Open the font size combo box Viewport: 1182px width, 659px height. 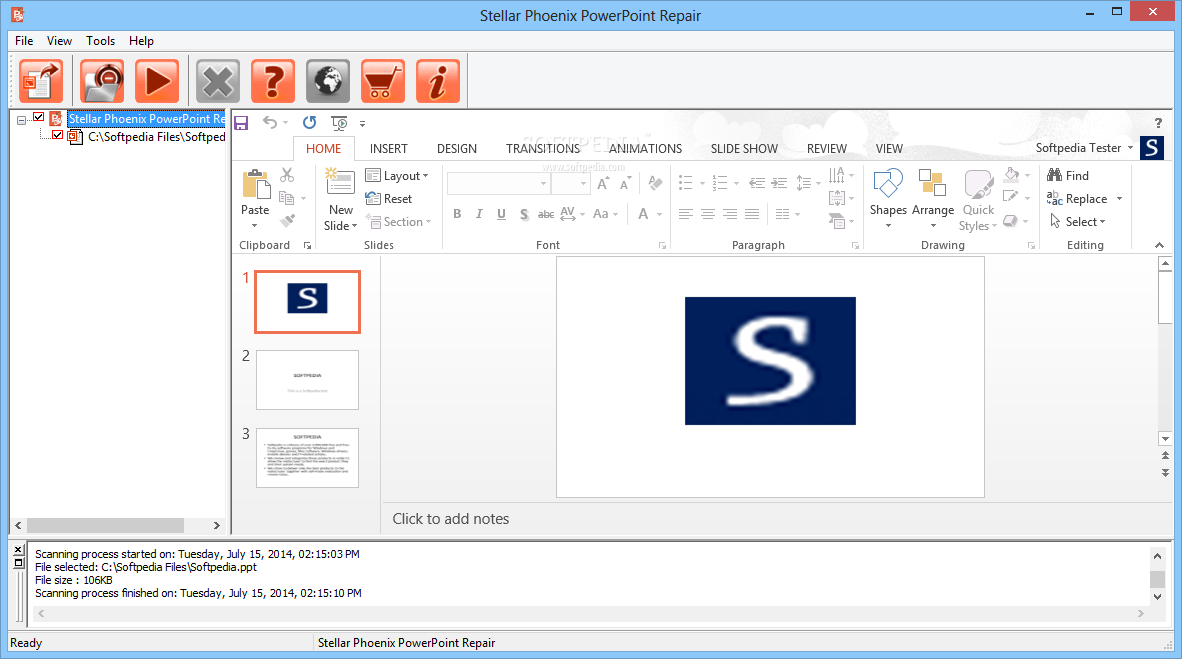pyautogui.click(x=570, y=183)
